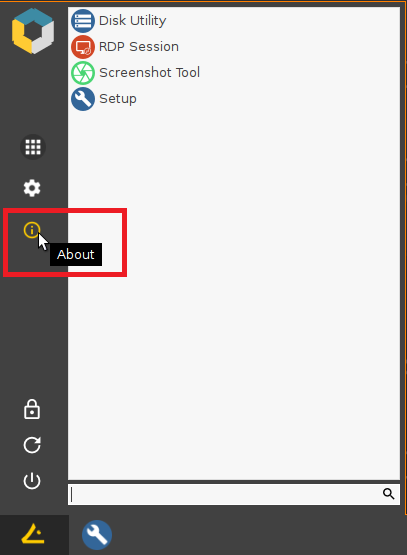Launch Setup from taskbar wrench icon
This screenshot has height=555, width=407.
97,535
